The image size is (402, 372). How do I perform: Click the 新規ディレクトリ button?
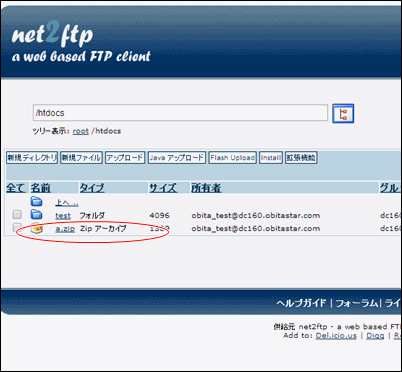[32, 158]
